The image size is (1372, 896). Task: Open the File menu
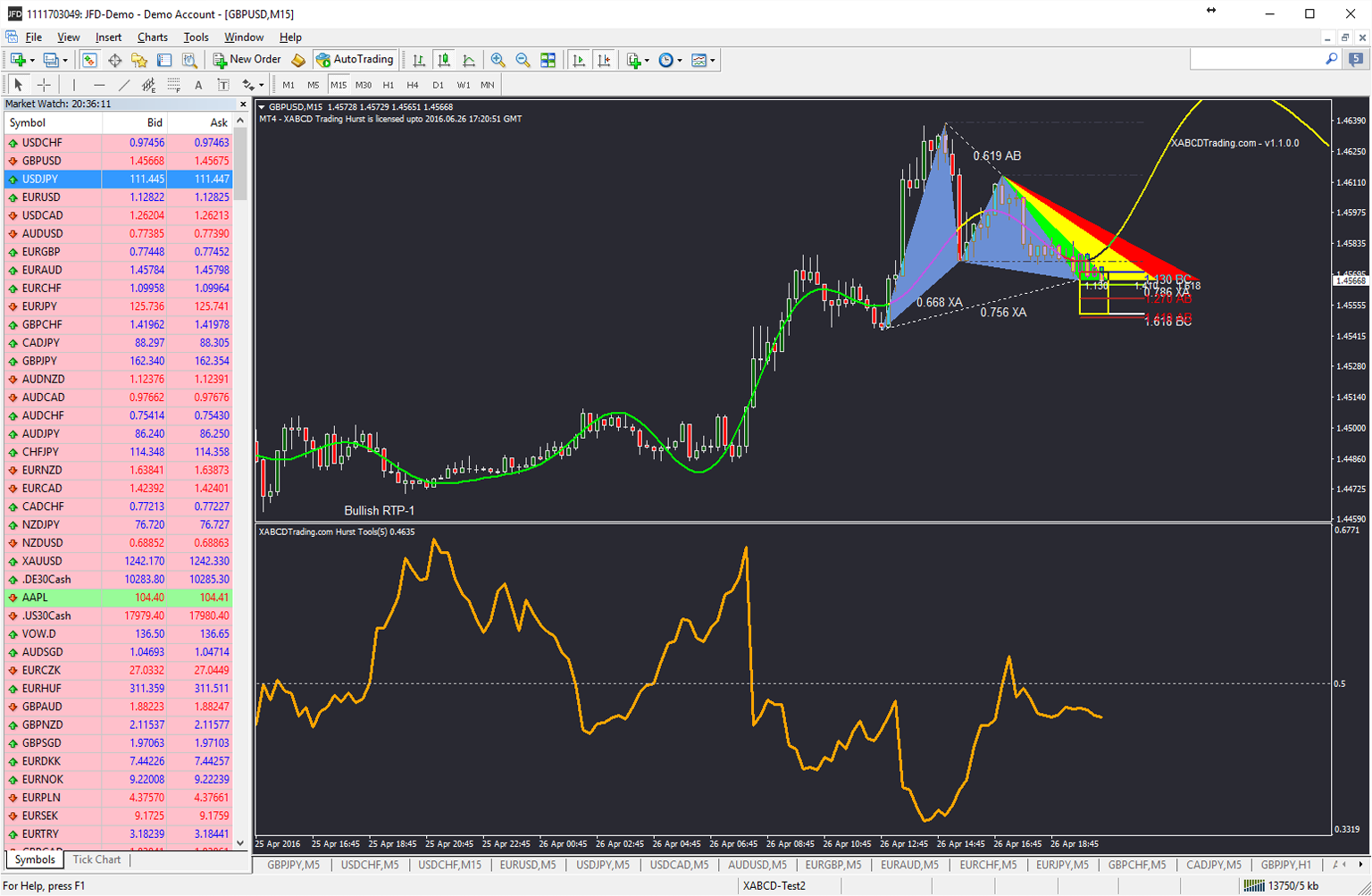pyautogui.click(x=34, y=38)
